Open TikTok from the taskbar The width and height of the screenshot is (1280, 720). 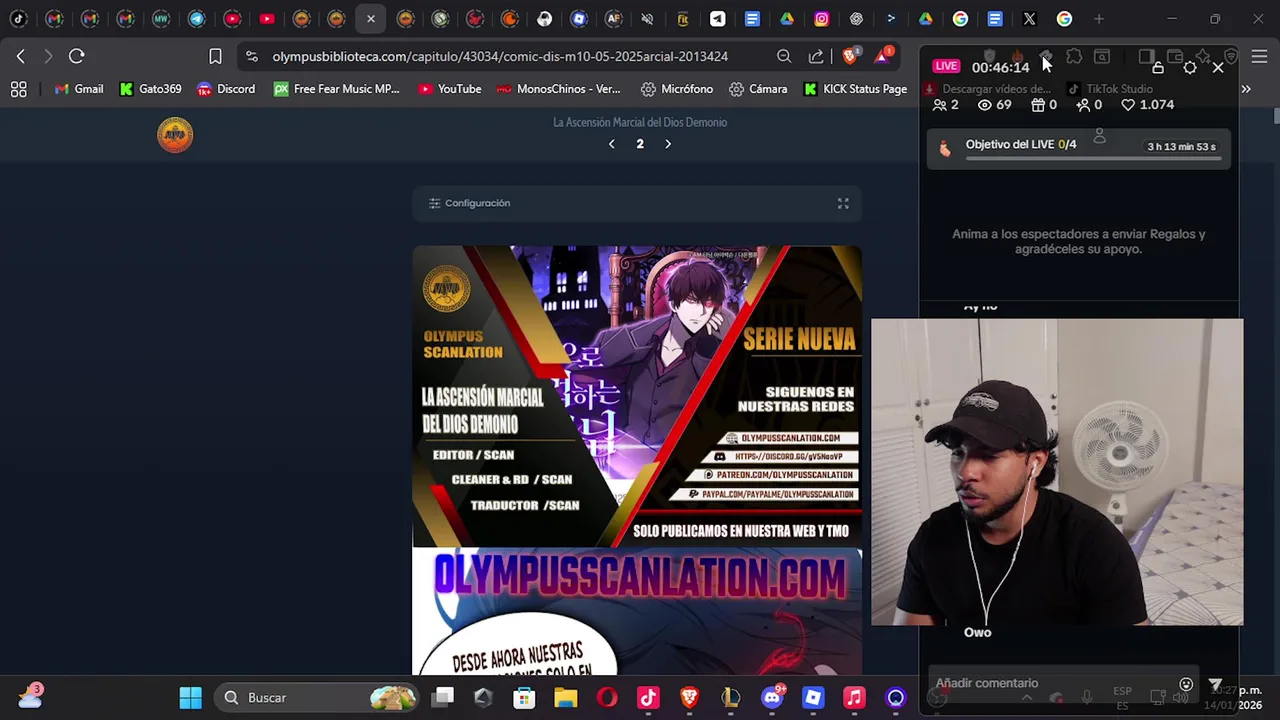point(648,697)
